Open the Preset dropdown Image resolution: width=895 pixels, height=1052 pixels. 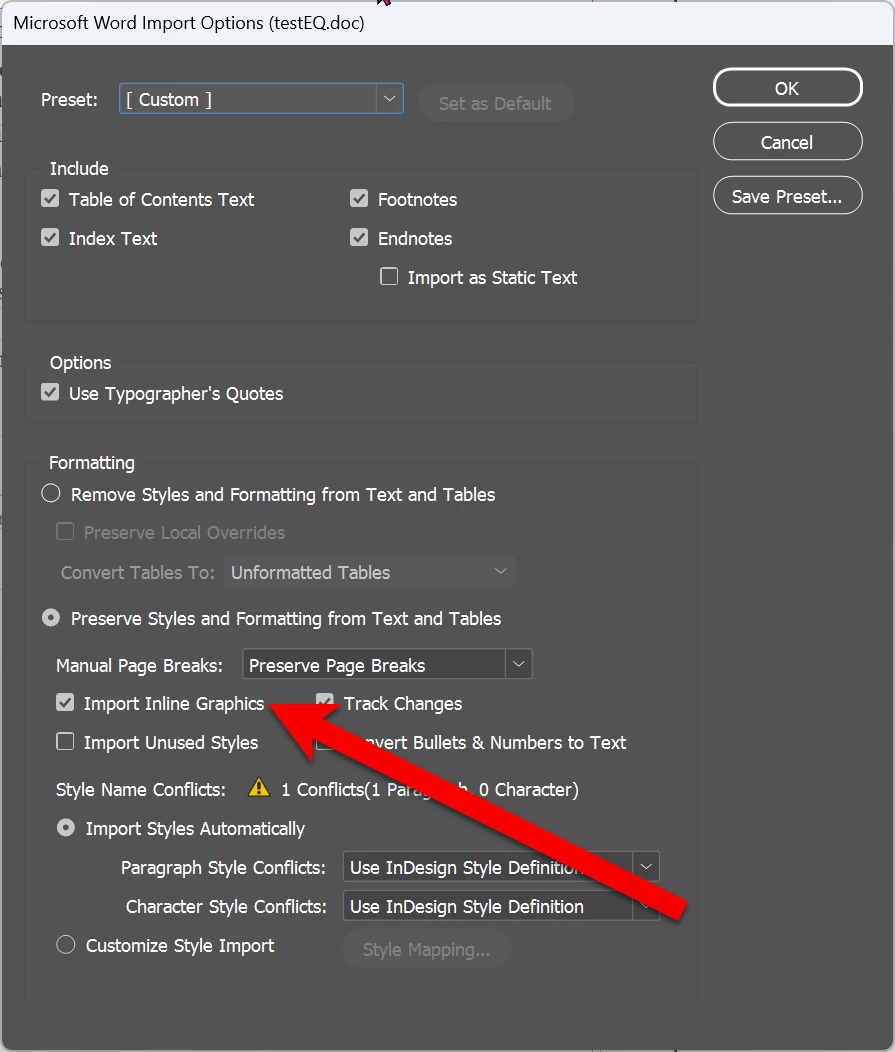coord(261,99)
